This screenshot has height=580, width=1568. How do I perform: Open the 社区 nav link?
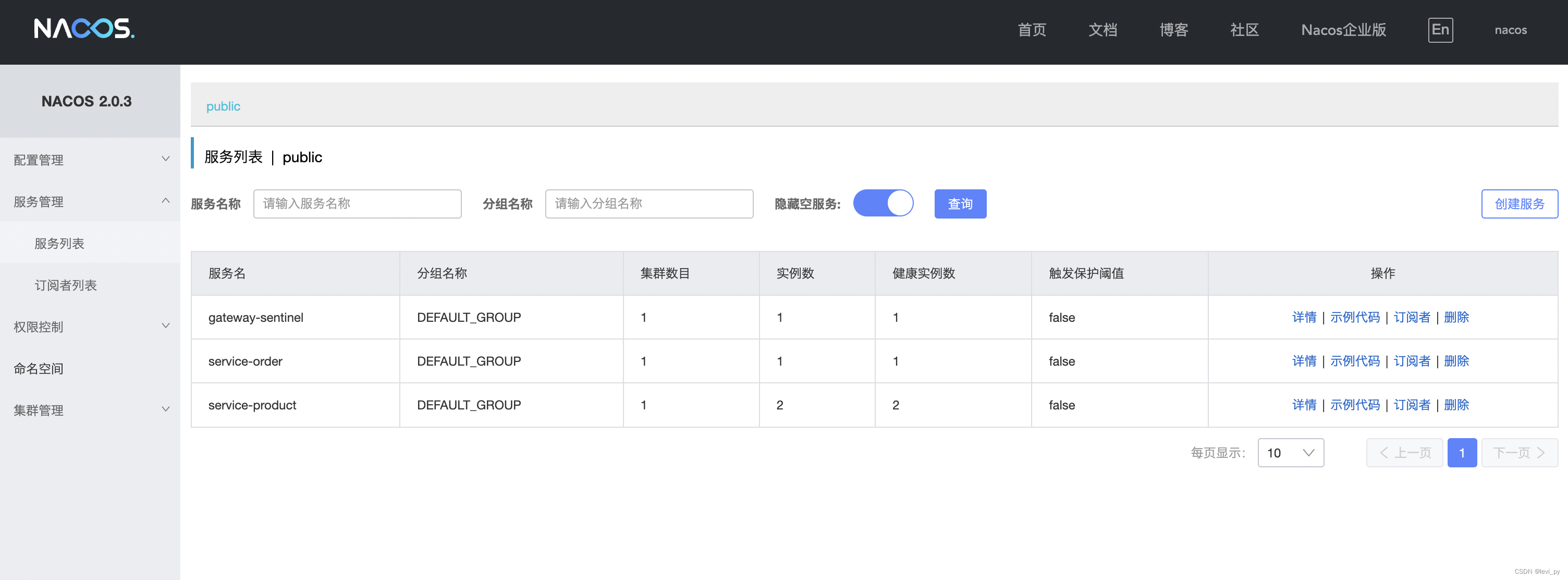1244,30
